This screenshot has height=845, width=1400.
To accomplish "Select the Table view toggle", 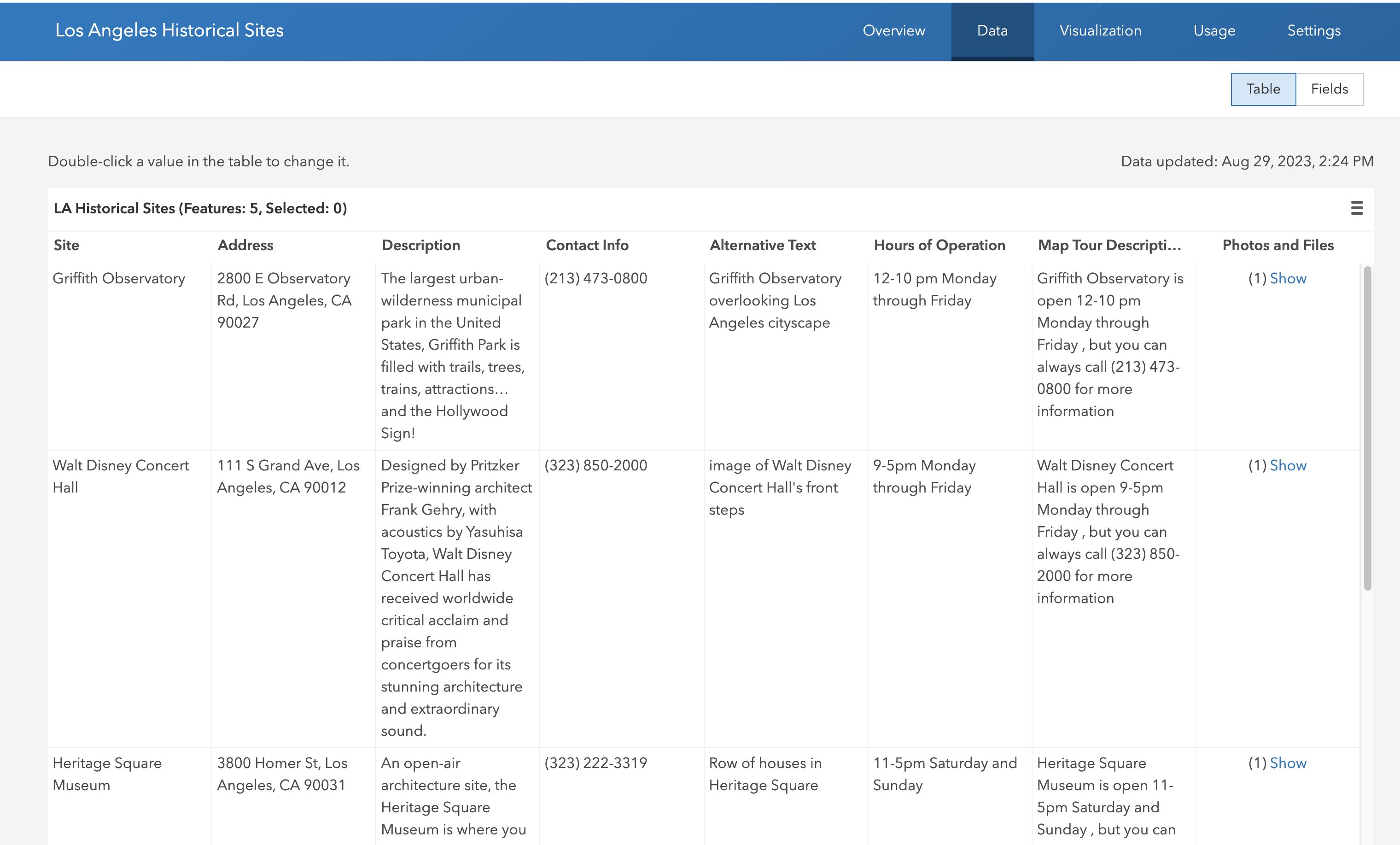I will coord(1262,89).
